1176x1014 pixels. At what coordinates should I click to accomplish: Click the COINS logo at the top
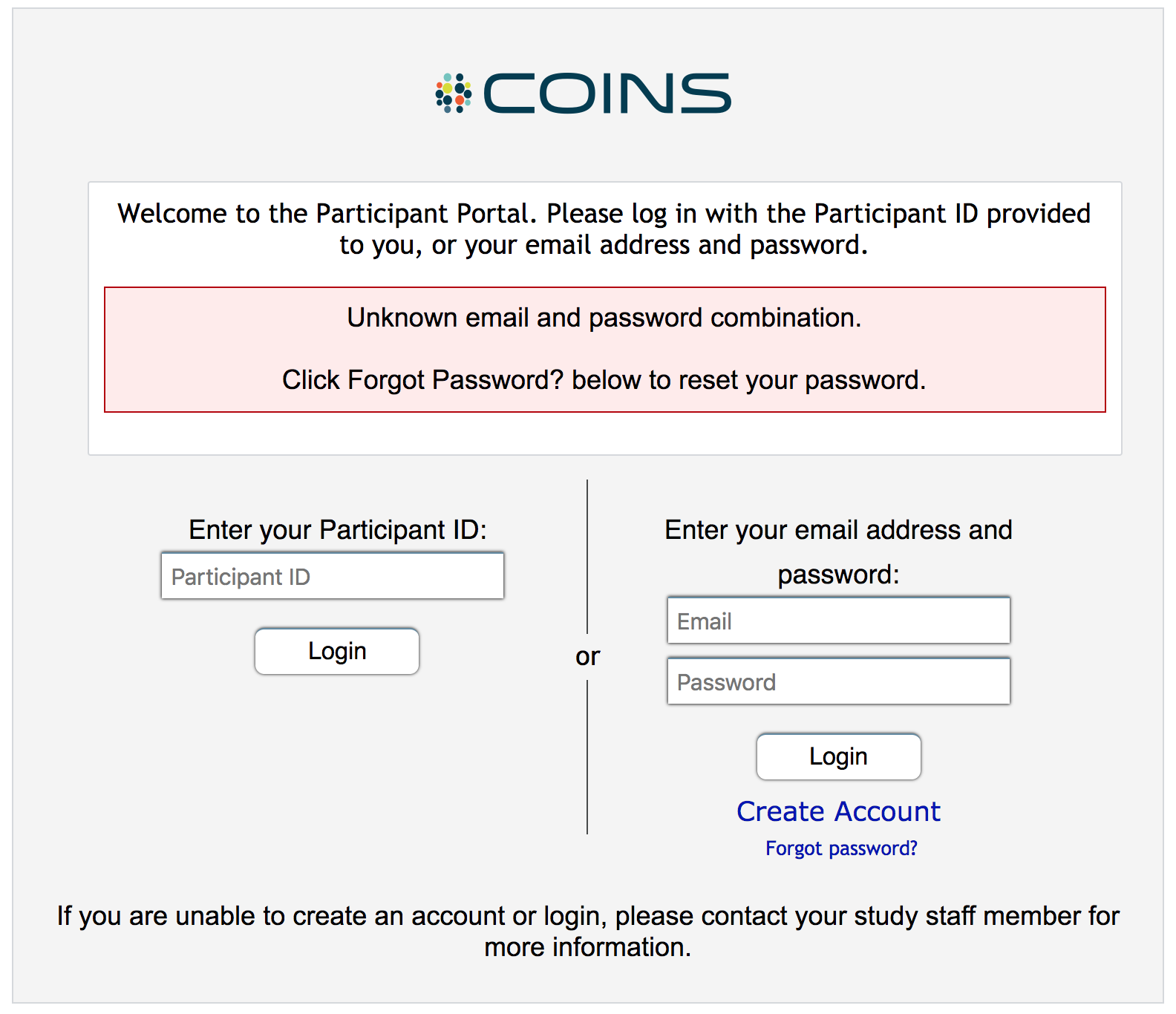[583, 92]
